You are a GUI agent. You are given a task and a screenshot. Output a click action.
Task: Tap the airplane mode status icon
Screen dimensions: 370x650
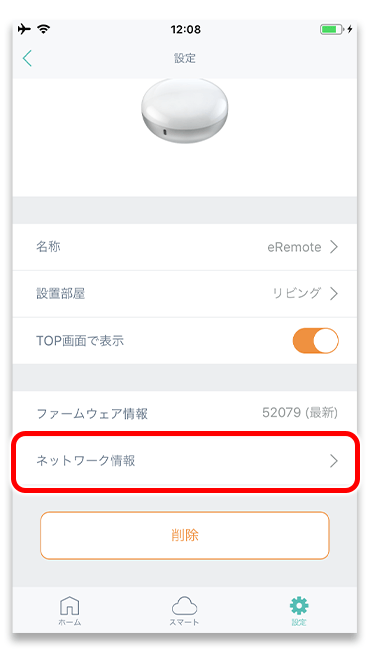pyautogui.click(x=24, y=29)
